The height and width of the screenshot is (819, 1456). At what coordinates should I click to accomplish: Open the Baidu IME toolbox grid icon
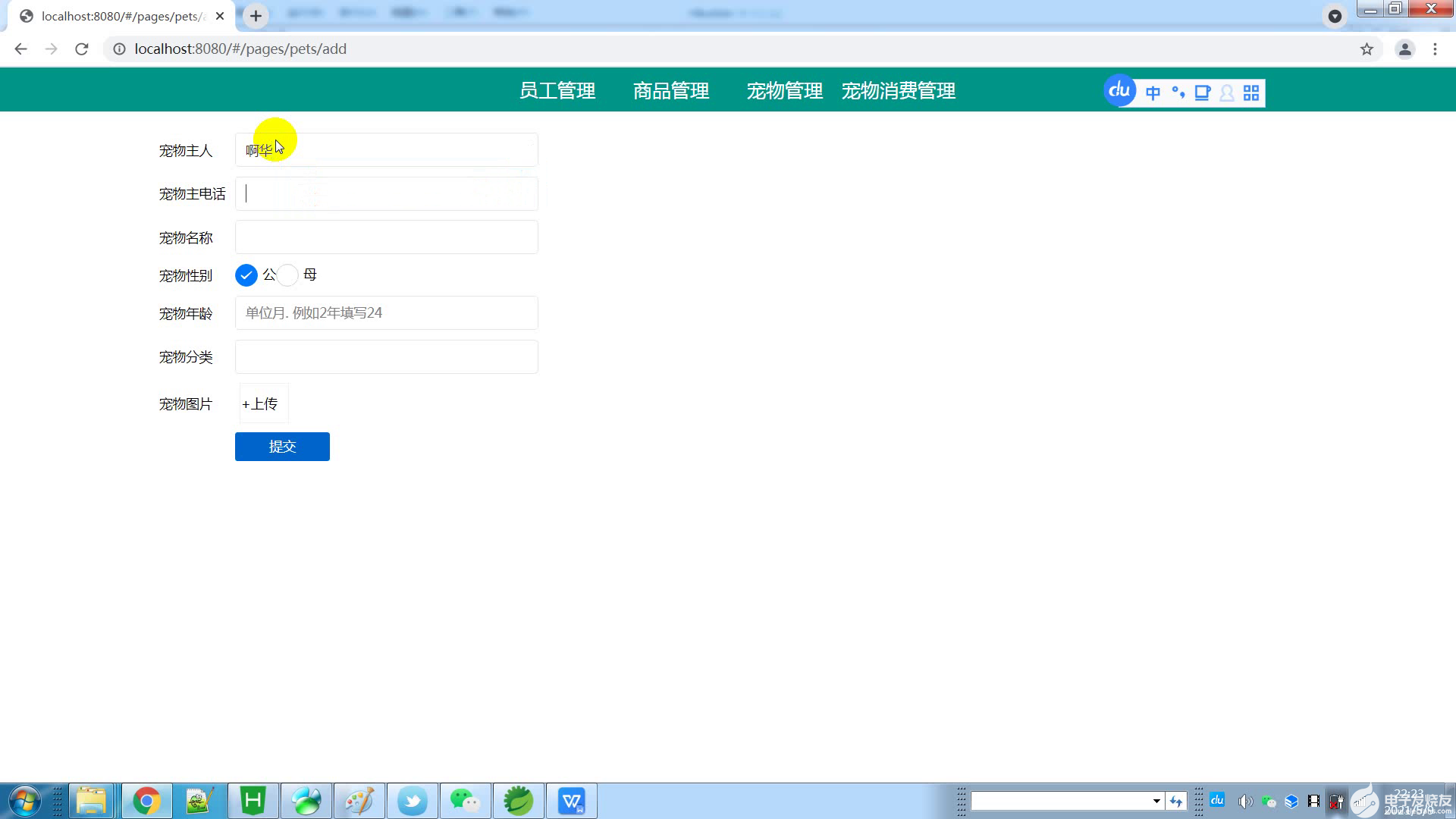[1251, 93]
